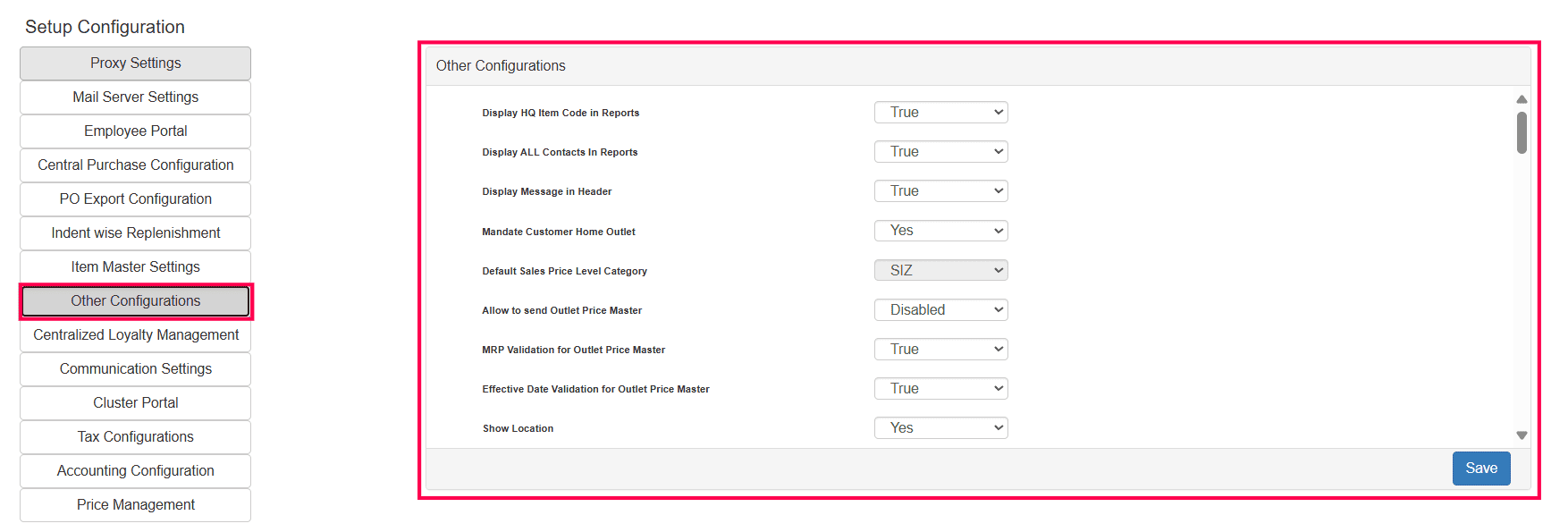Go to Mail Server Settings
The width and height of the screenshot is (1568, 532).
[x=136, y=97]
